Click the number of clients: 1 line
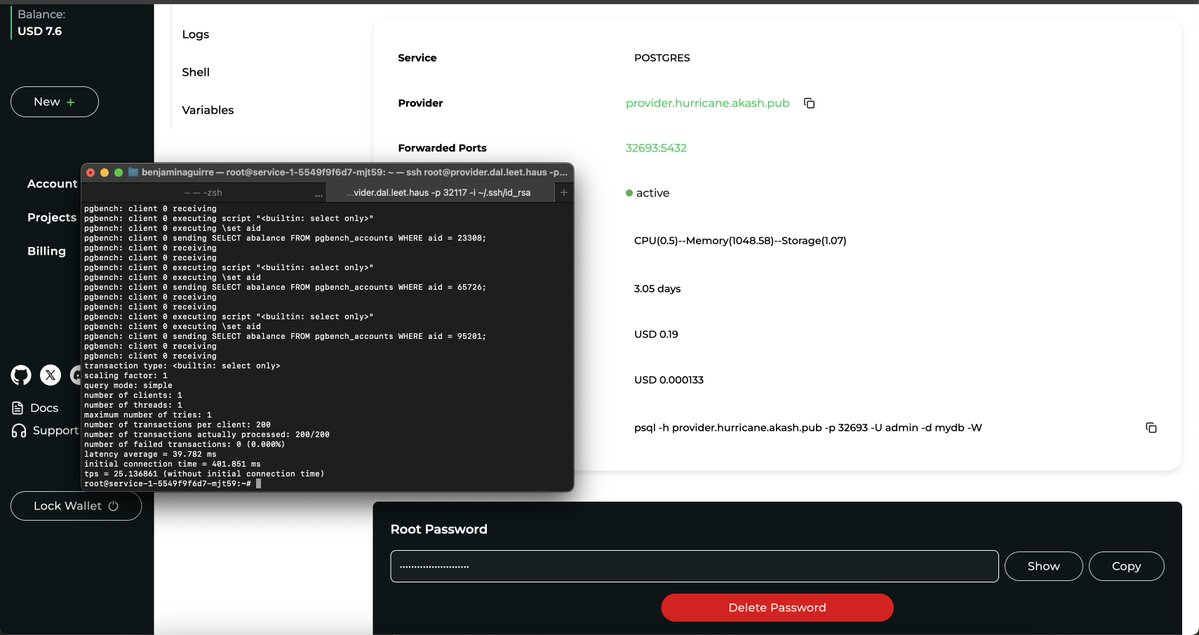 coord(133,396)
